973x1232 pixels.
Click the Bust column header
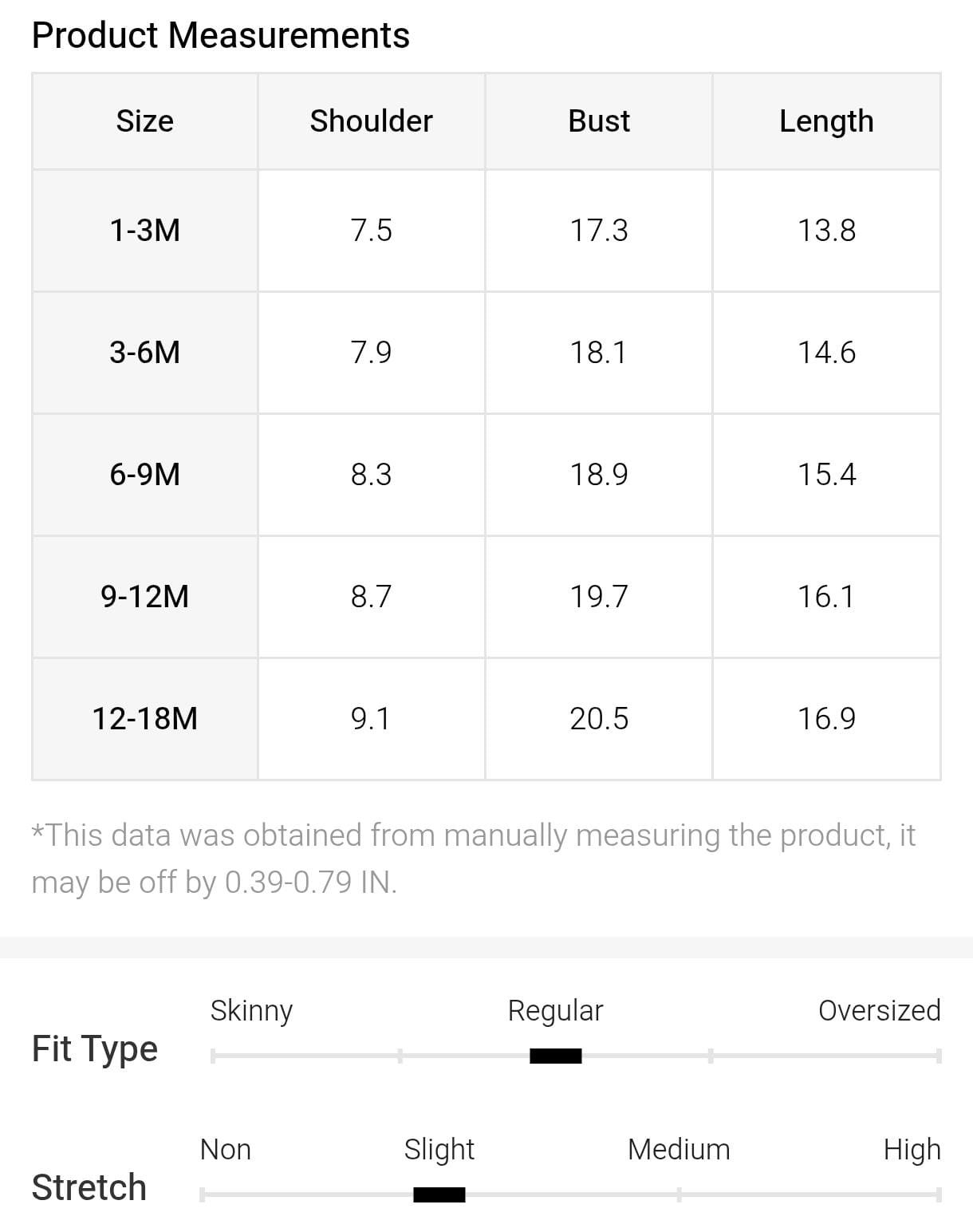click(x=598, y=121)
